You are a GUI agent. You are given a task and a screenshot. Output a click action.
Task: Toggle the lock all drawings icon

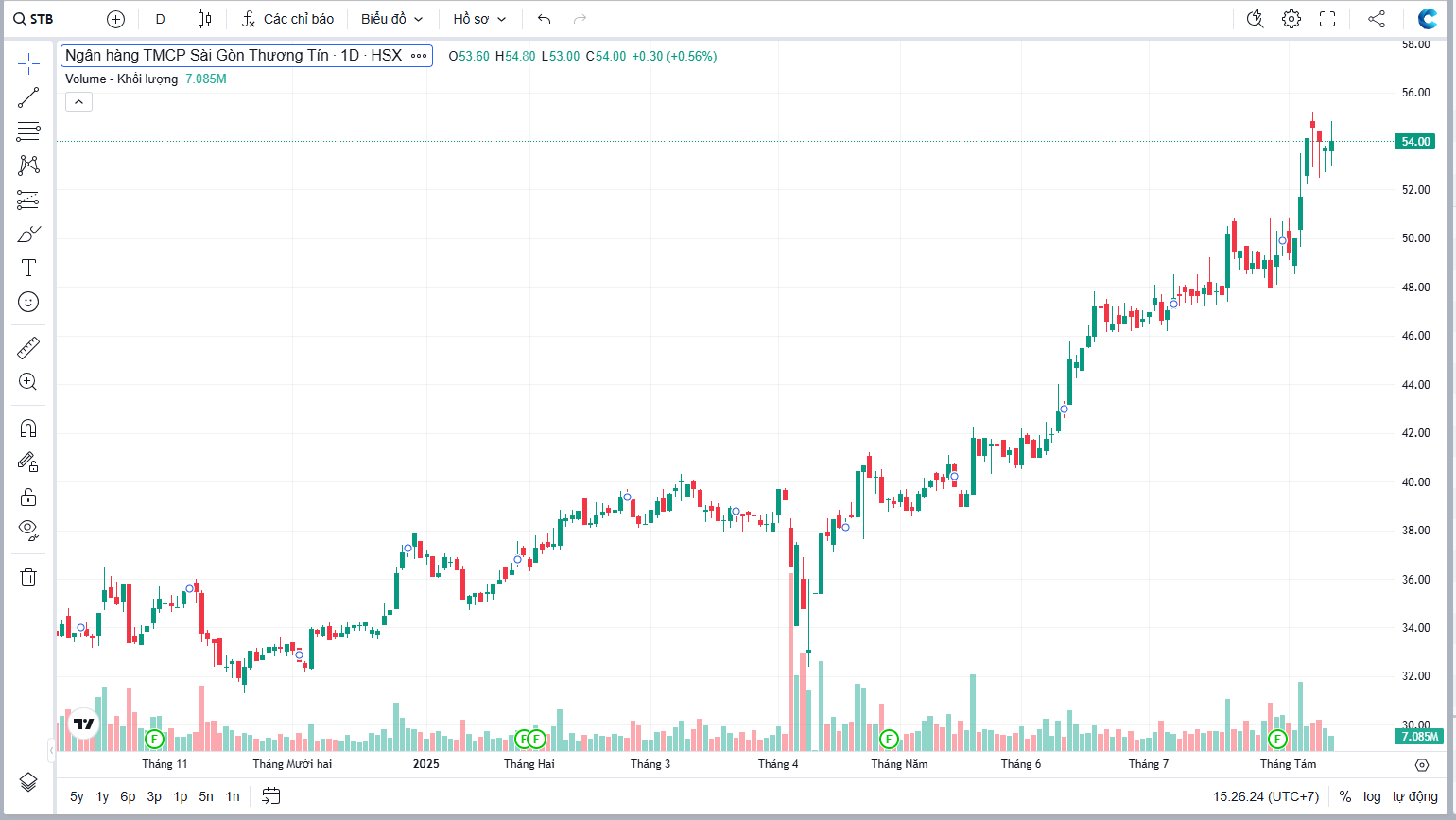(x=28, y=497)
